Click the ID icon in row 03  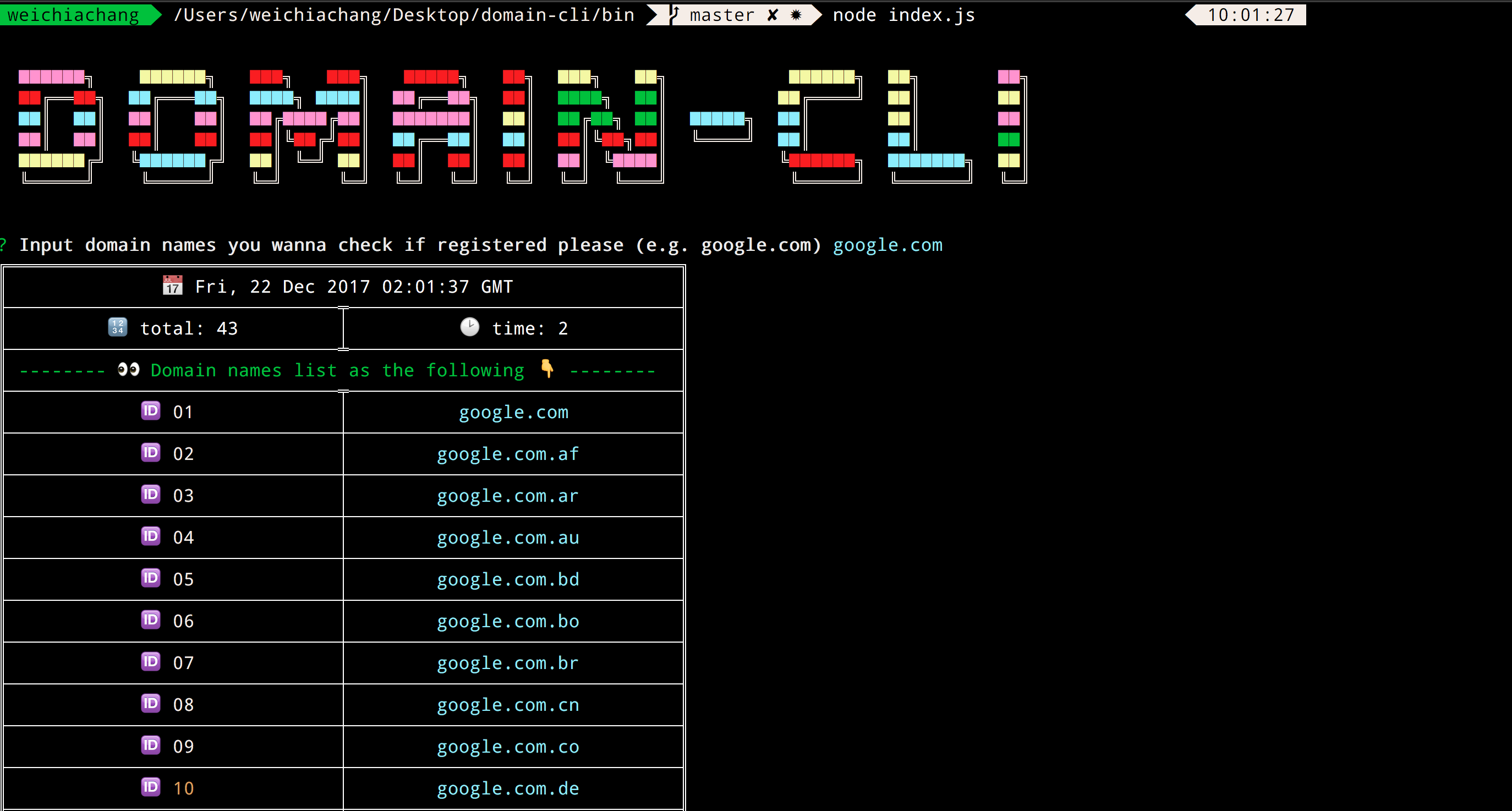(x=151, y=494)
